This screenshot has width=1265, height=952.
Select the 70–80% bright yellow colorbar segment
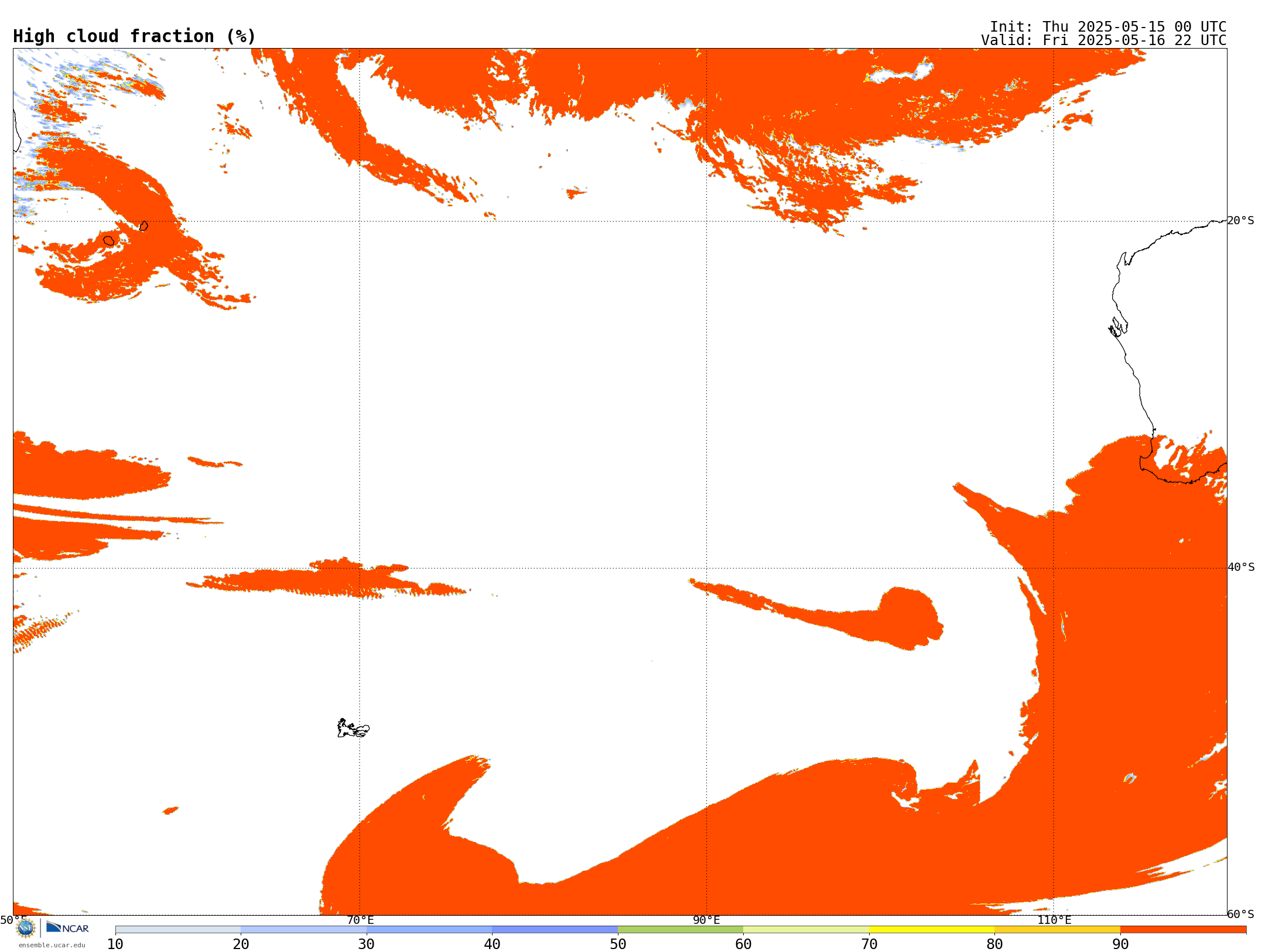(932, 930)
